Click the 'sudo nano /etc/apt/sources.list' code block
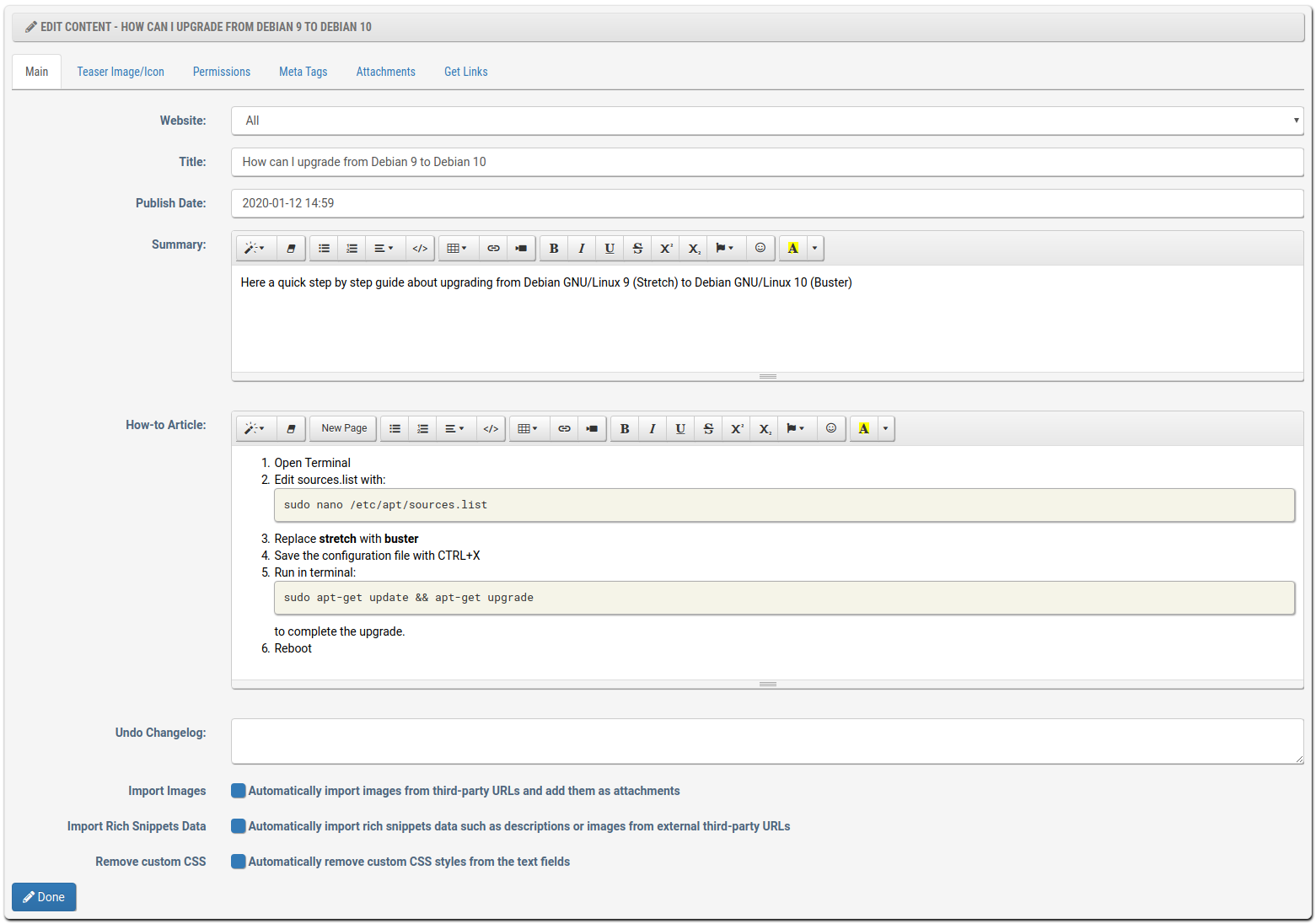The image size is (1316, 924). [784, 505]
